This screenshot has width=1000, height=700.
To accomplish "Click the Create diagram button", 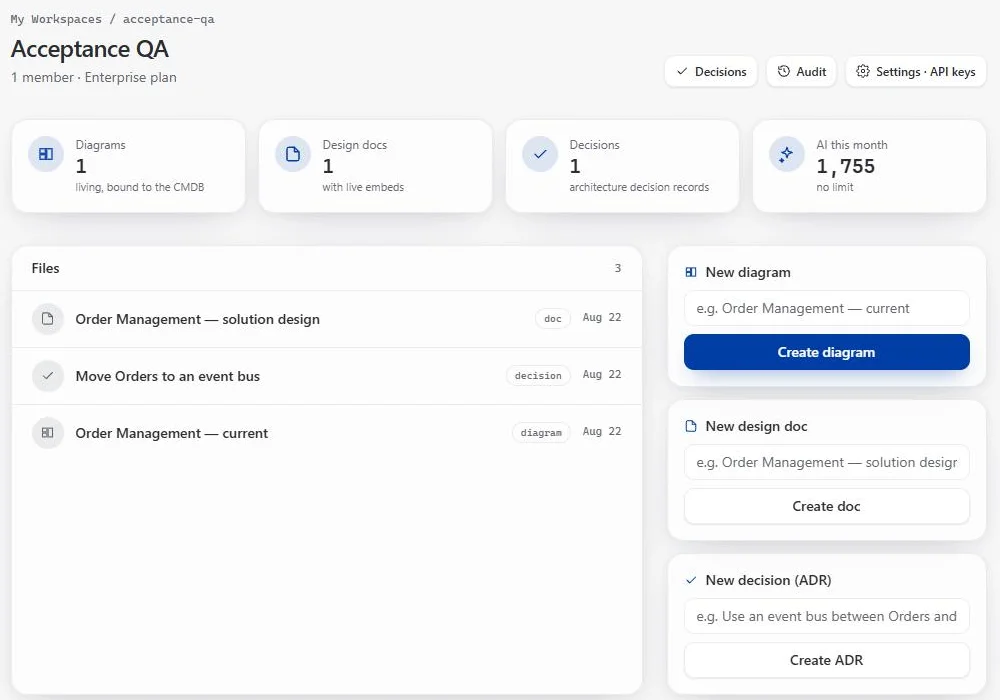I will pyautogui.click(x=827, y=352).
